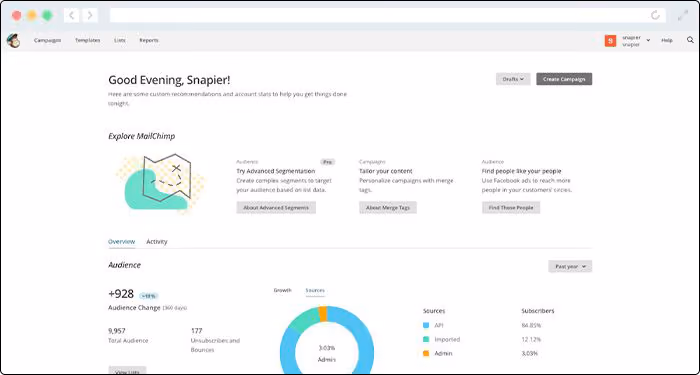Click the 84.85% API subscribers value

[x=531, y=325]
